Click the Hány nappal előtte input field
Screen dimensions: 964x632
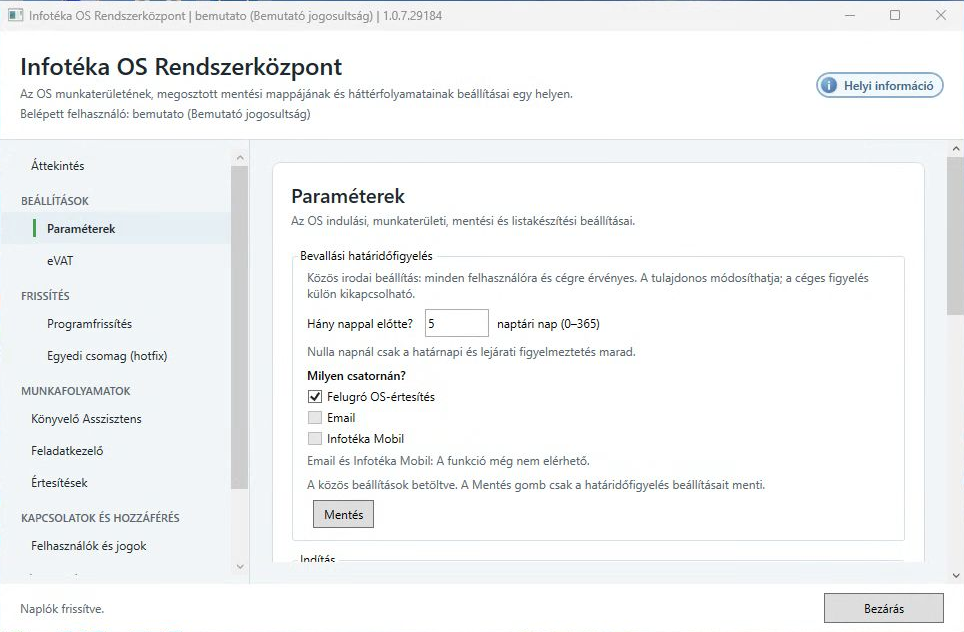tap(457, 323)
